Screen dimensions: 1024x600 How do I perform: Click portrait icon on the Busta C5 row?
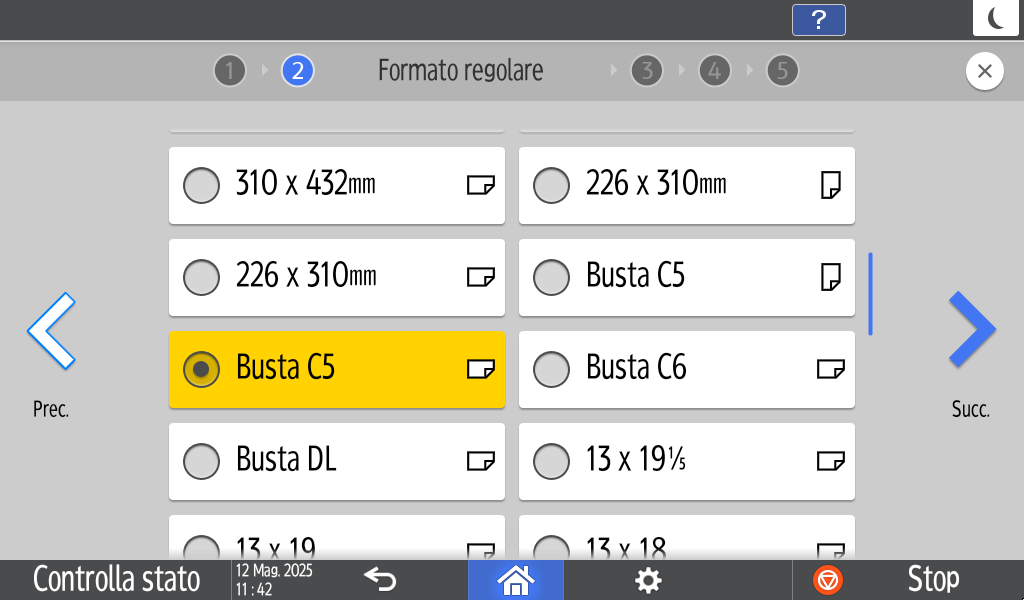(x=831, y=277)
